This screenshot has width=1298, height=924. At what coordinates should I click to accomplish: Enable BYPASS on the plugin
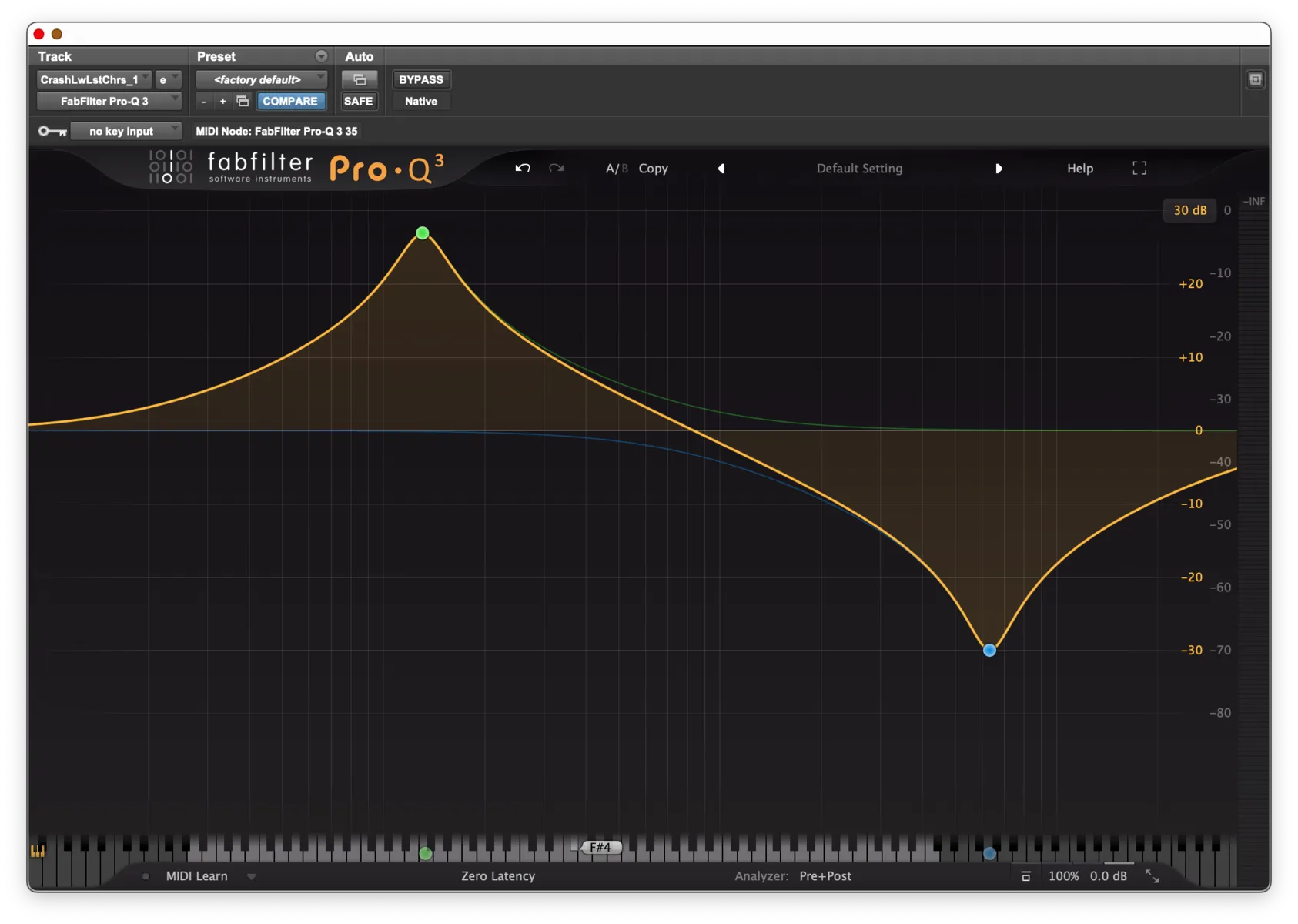click(420, 79)
